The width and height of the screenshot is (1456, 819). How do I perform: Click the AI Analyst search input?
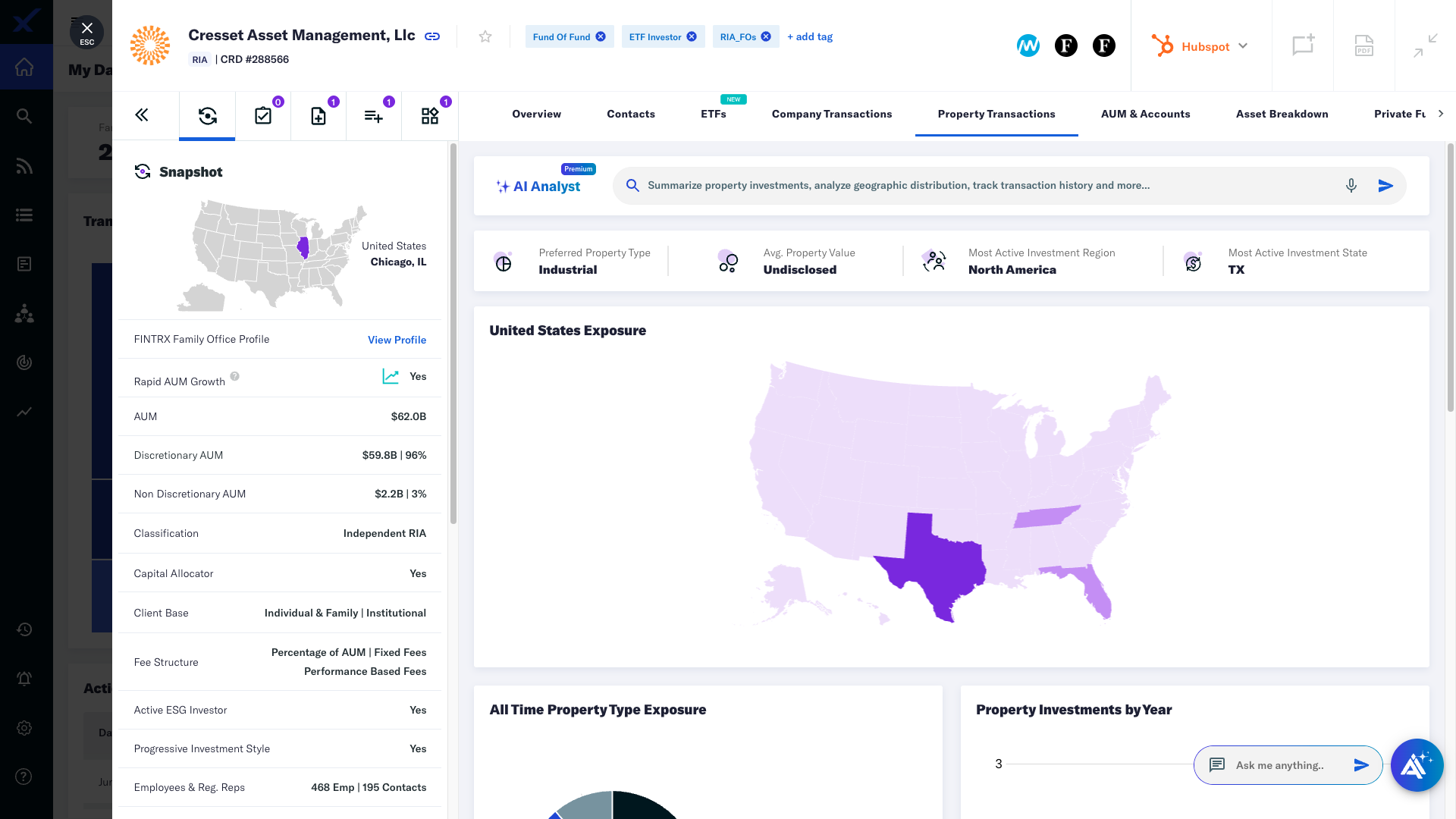click(x=986, y=186)
